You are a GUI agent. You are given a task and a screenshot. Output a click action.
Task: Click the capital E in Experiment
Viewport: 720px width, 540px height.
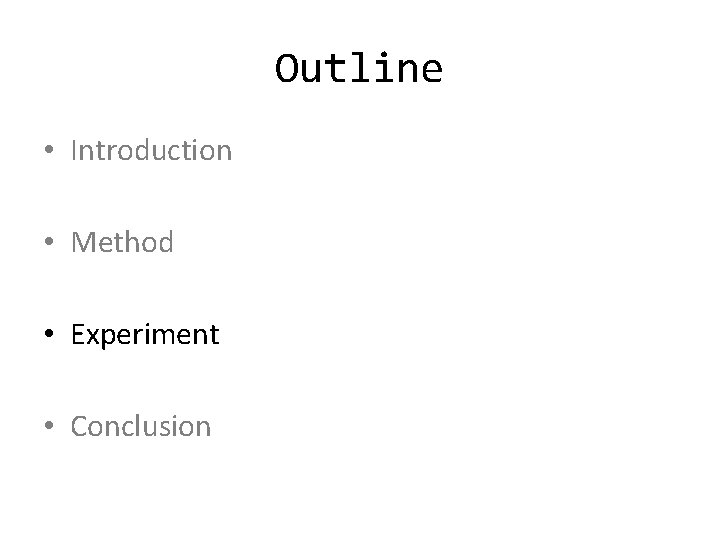point(78,334)
